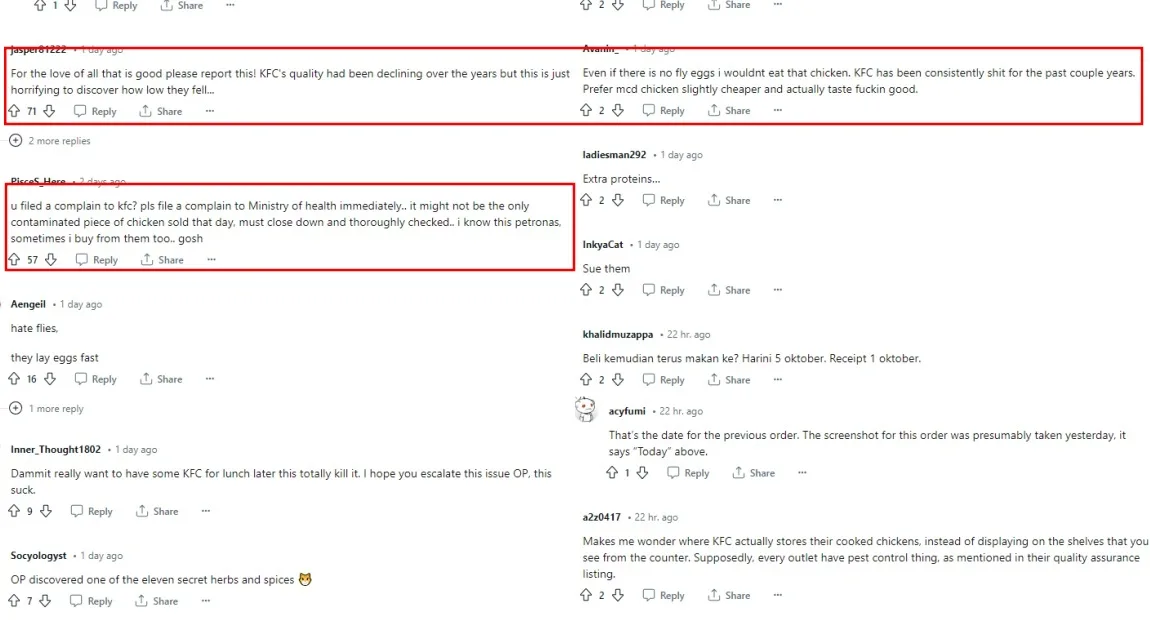The height and width of the screenshot is (620, 1150).
Task: Open khalidmuzappa's user profile
Action: [618, 335]
